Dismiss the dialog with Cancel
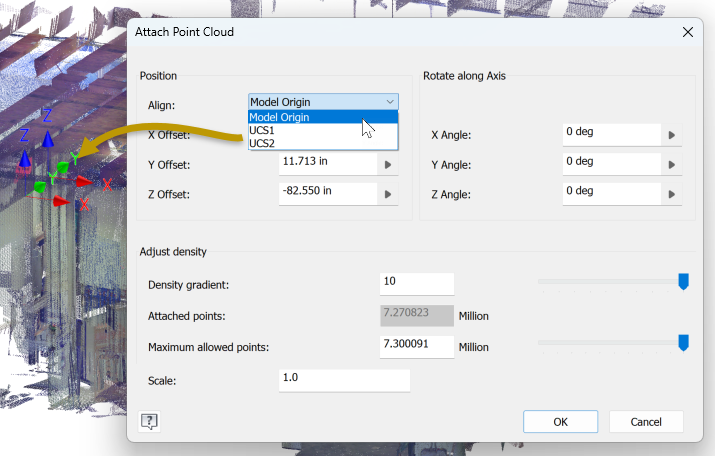This screenshot has width=715, height=456. (x=646, y=422)
